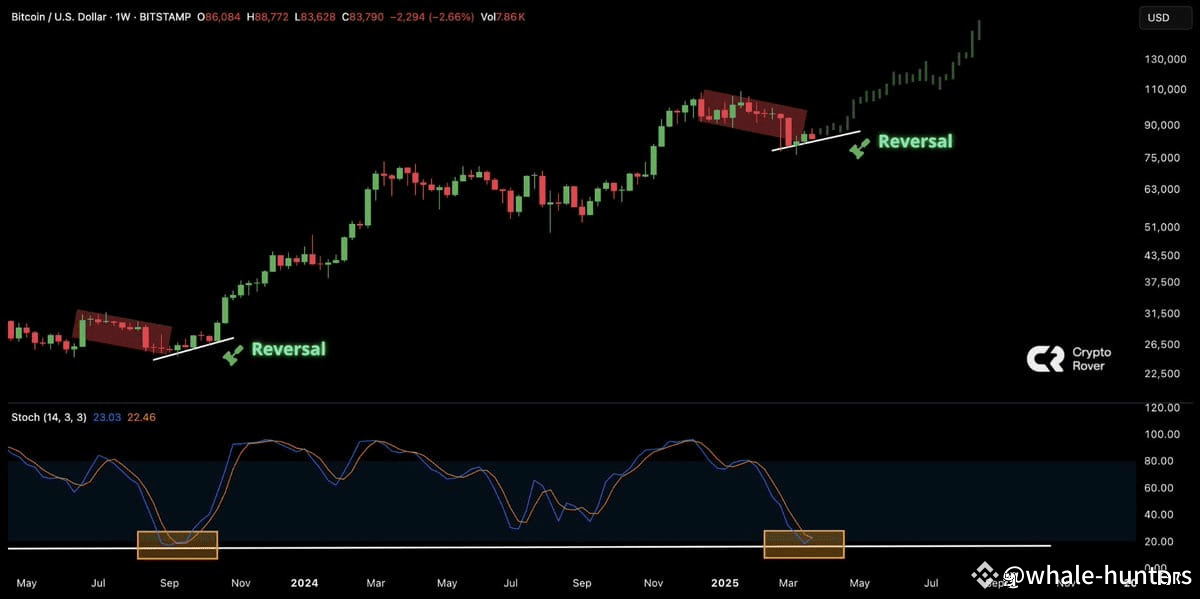Click the 130,000 price axis label

pos(1164,60)
